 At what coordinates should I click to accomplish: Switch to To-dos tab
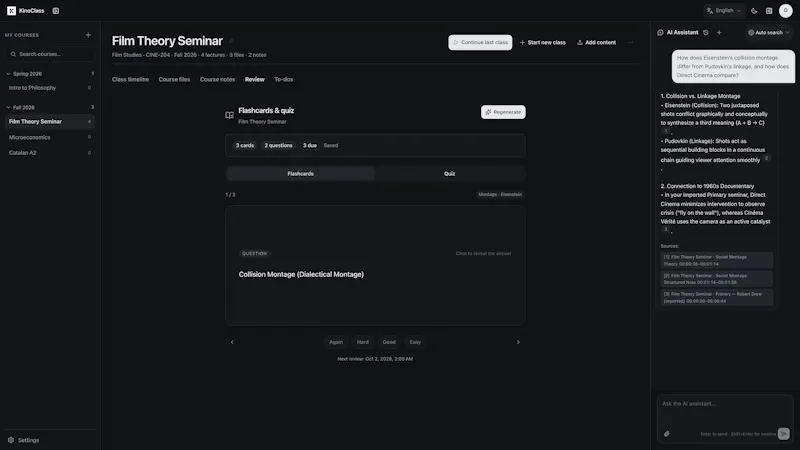[x=284, y=80]
